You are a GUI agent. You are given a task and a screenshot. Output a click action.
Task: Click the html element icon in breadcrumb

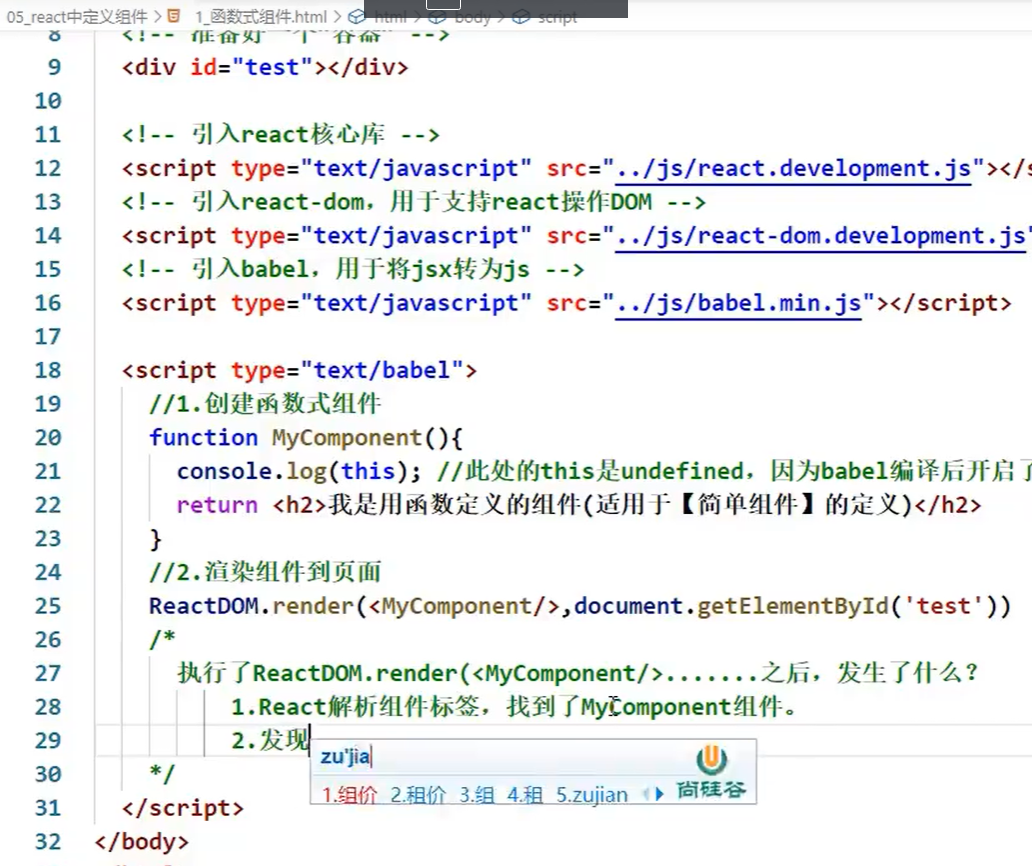pos(357,16)
